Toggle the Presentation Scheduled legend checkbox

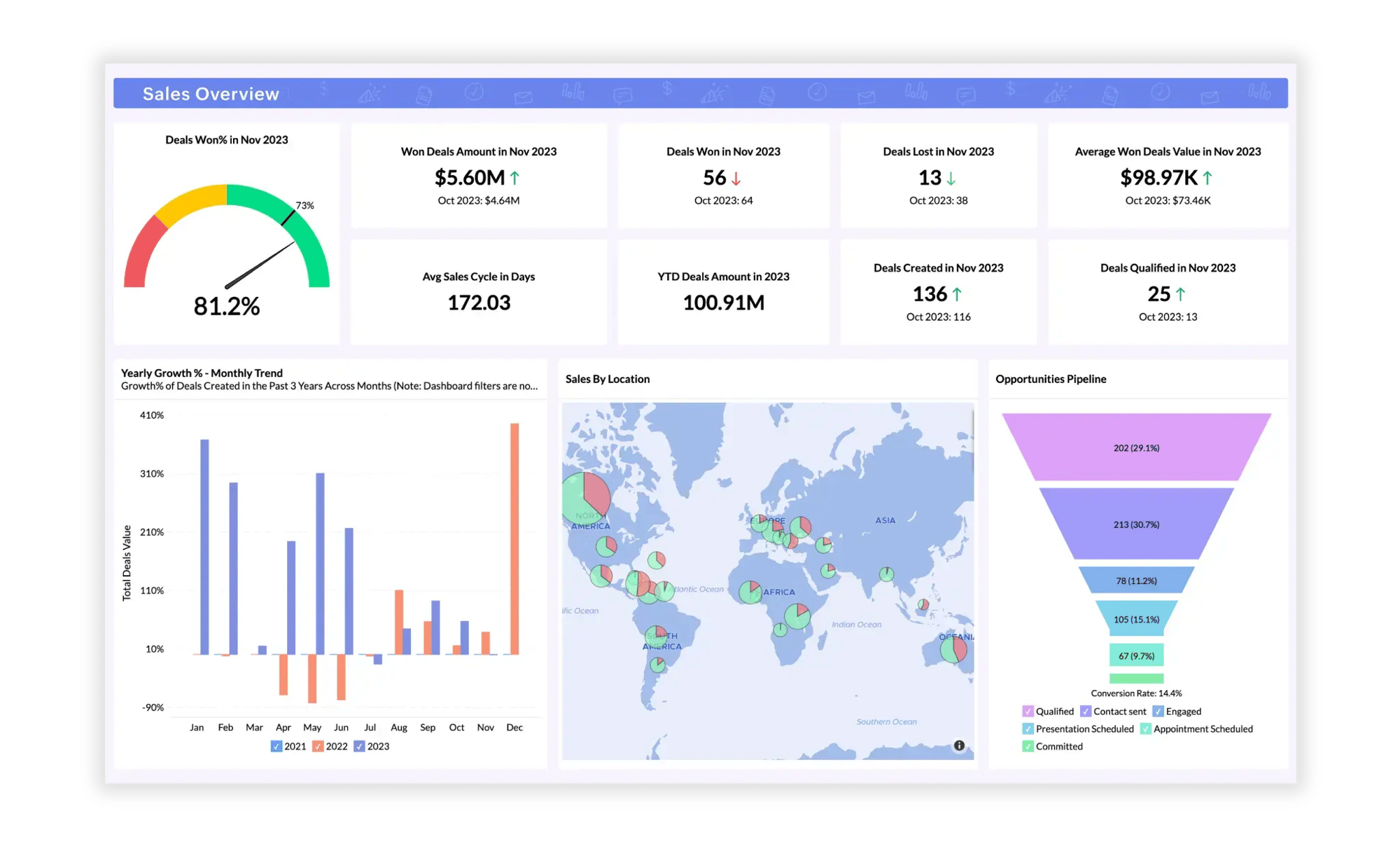click(x=1028, y=729)
